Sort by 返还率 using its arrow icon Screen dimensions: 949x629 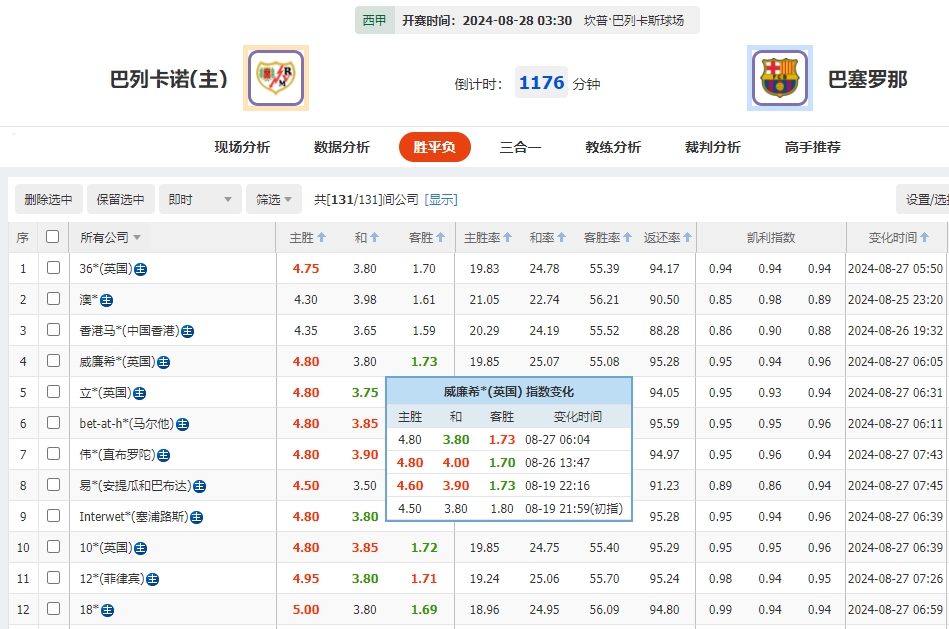(687, 237)
